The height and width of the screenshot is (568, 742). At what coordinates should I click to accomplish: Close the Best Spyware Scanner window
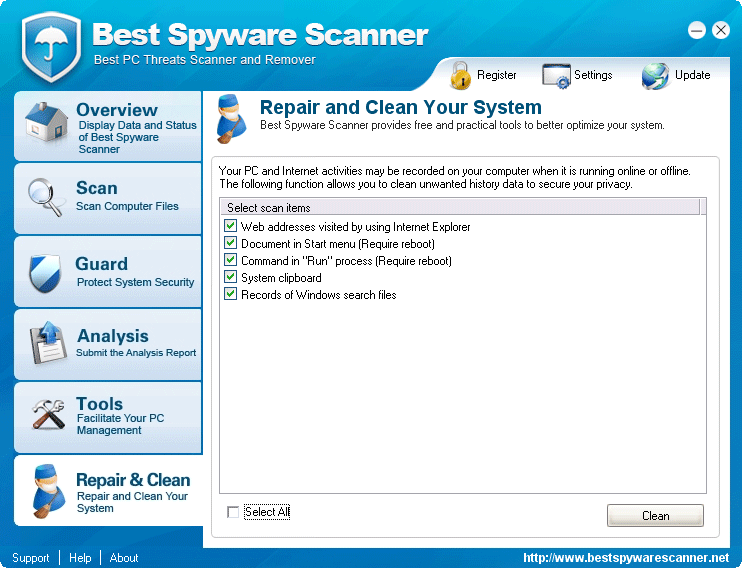coord(721,31)
